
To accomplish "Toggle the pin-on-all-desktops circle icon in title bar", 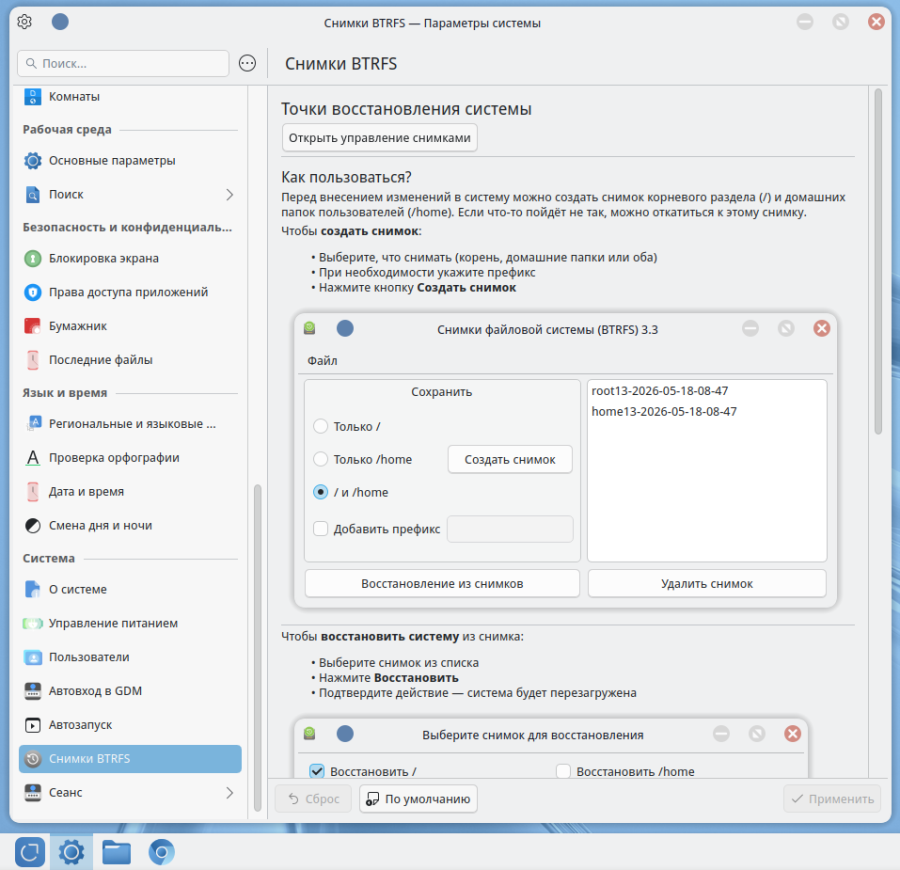I will [x=60, y=22].
